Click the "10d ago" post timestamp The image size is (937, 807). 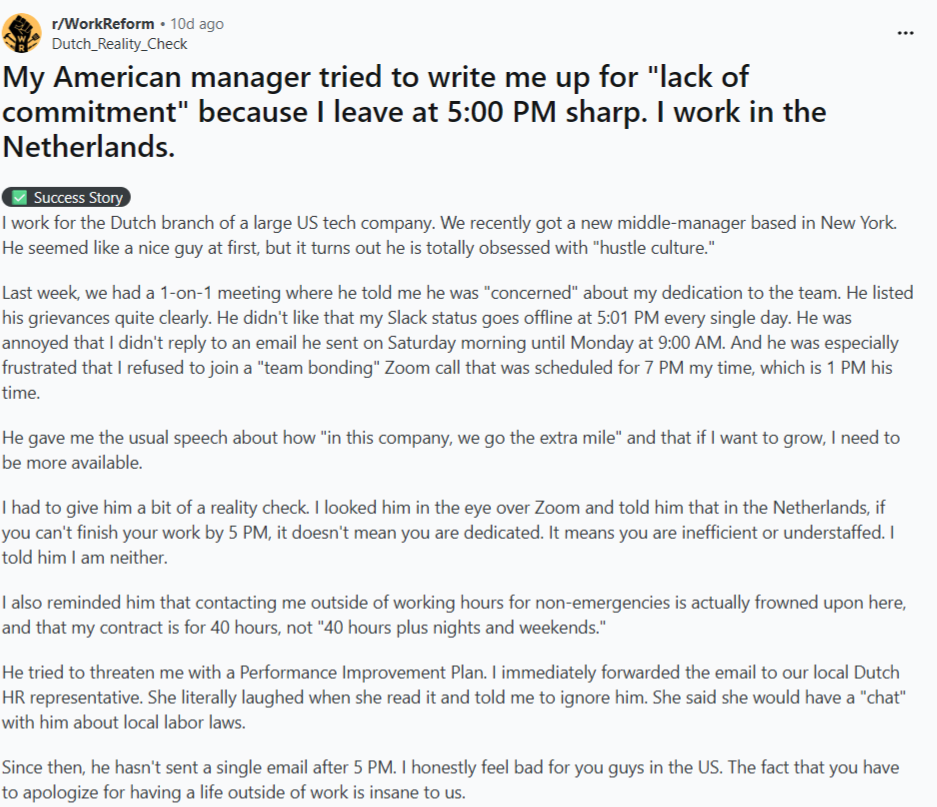tap(197, 23)
